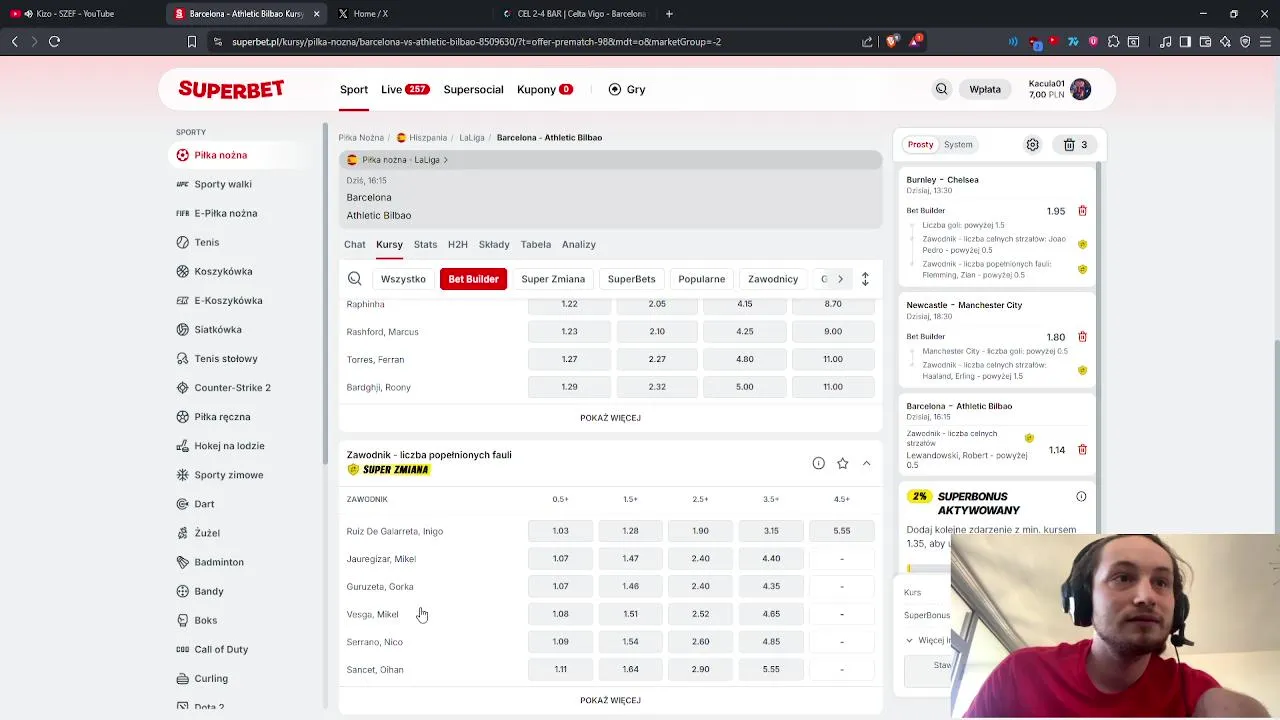Click the user avatar picture
The image size is (1280, 720).
tap(1080, 89)
